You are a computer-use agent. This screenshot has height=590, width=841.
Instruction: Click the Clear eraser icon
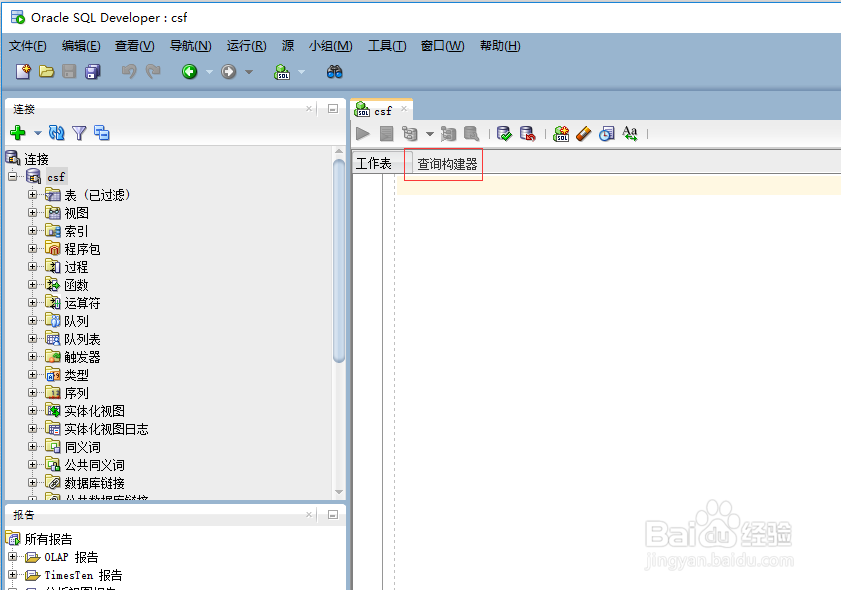pos(584,134)
